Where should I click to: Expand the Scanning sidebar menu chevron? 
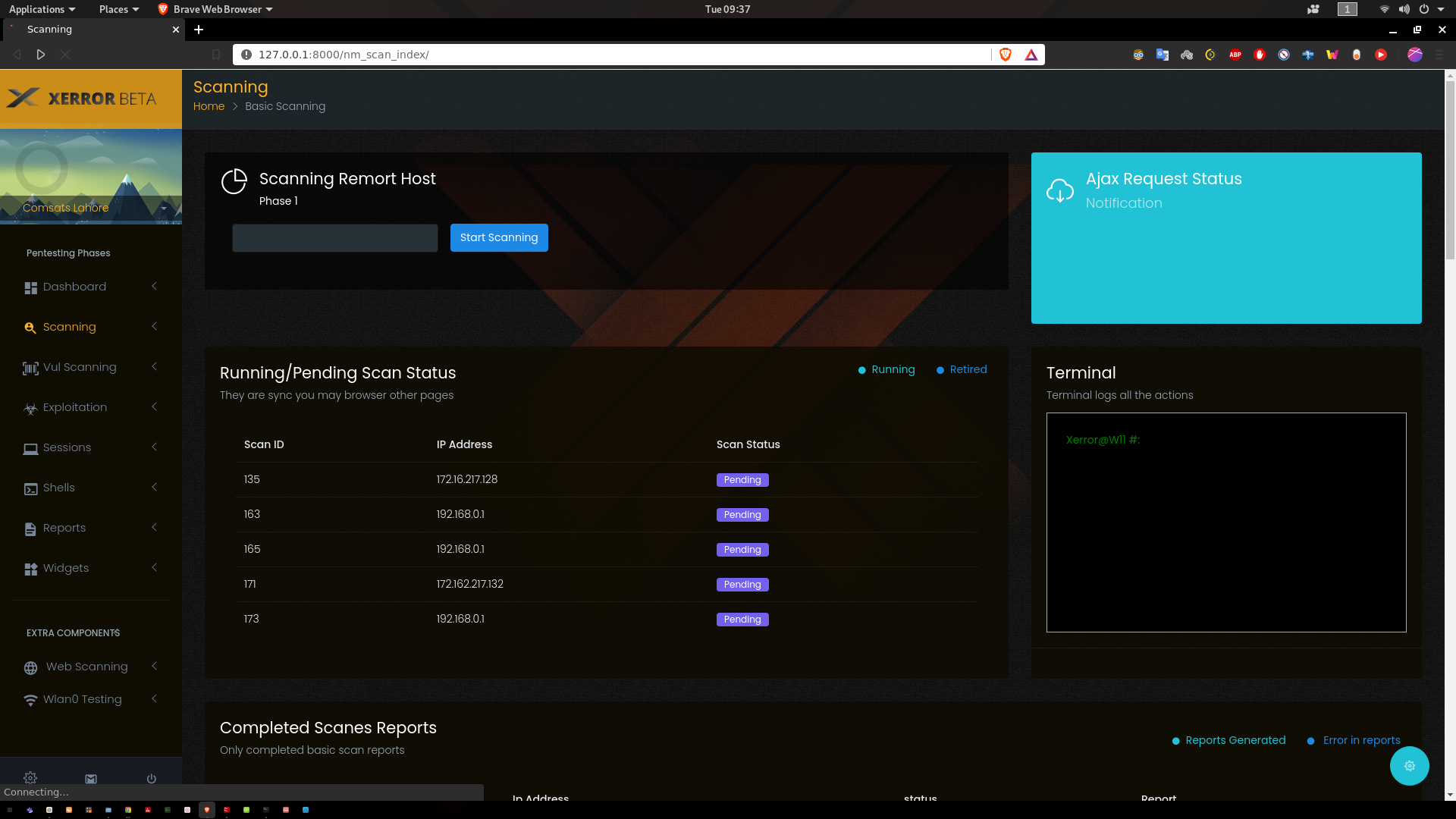(155, 326)
